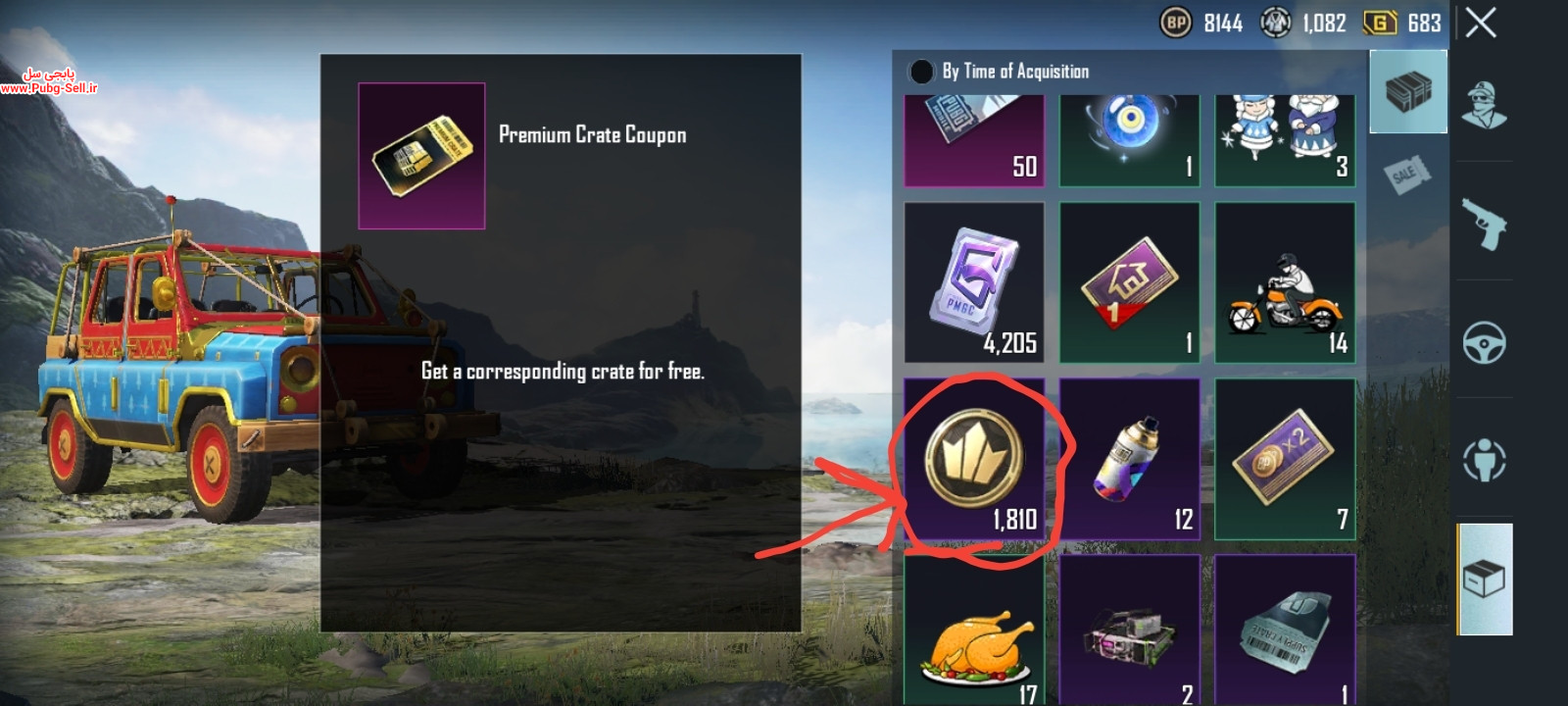Viewport: 1568px width, 706px height.
Task: Close the inventory with the X button
Action: (1481, 22)
